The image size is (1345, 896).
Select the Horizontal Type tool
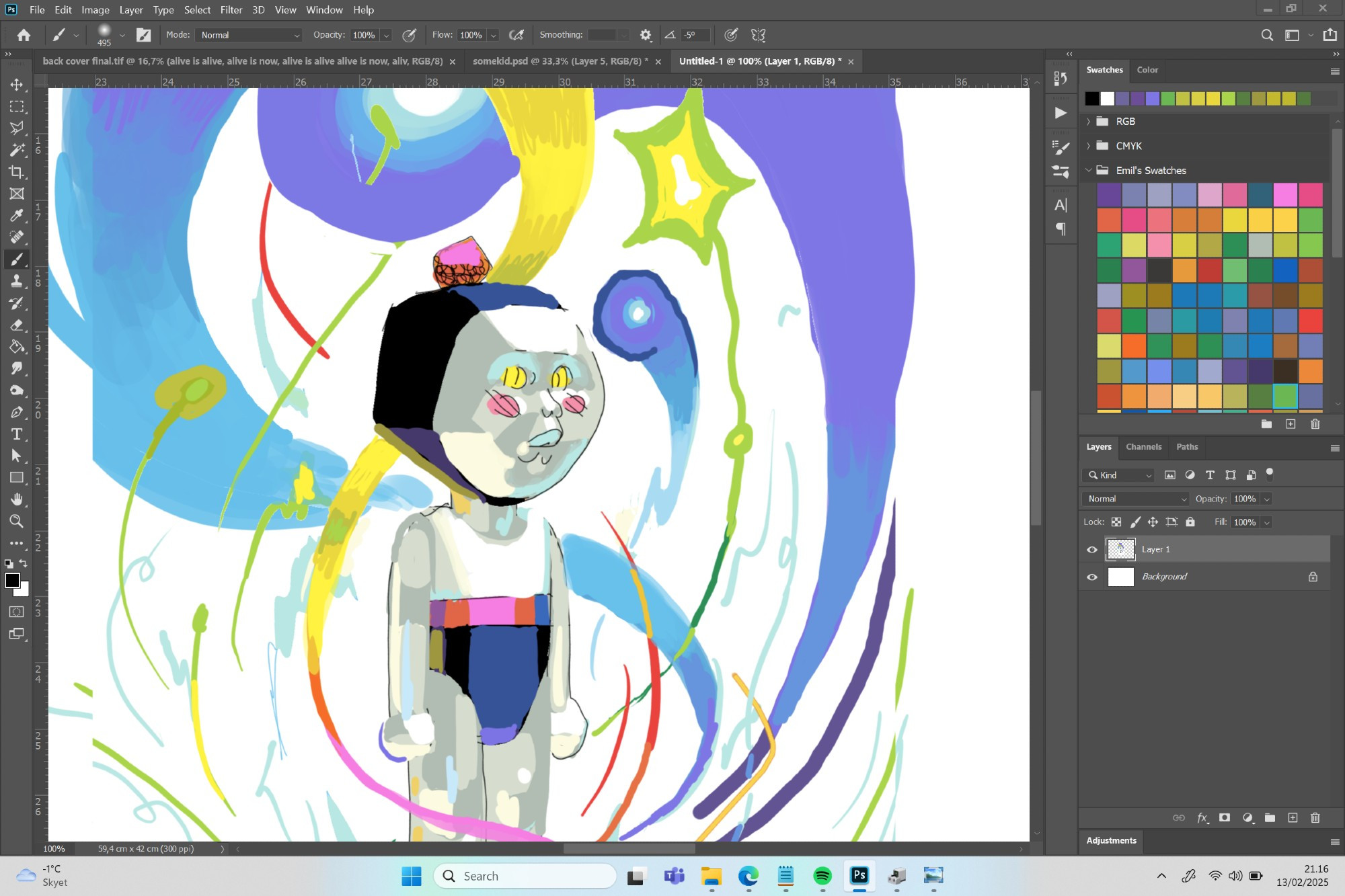(17, 434)
